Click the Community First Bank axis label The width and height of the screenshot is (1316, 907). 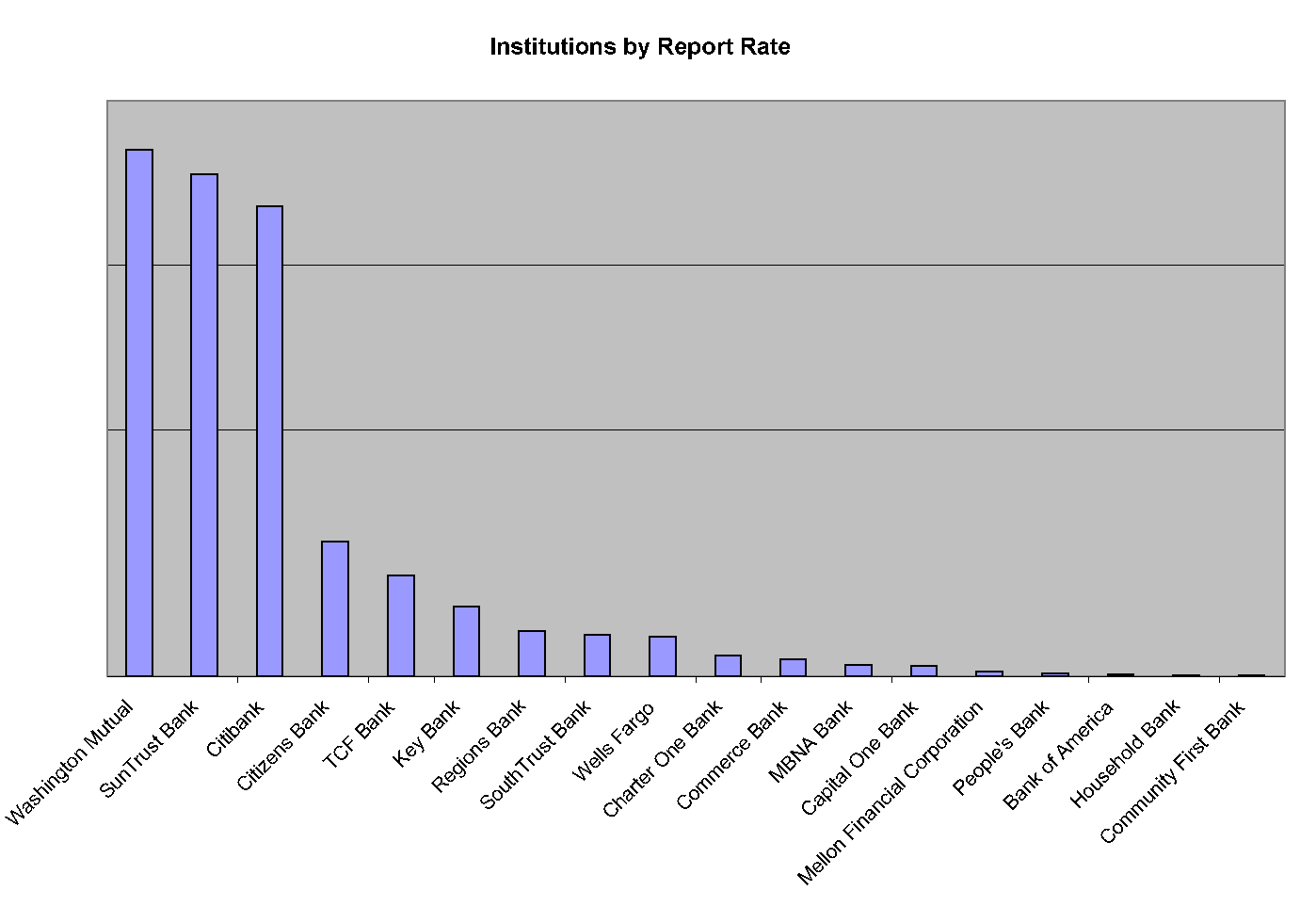[1172, 772]
